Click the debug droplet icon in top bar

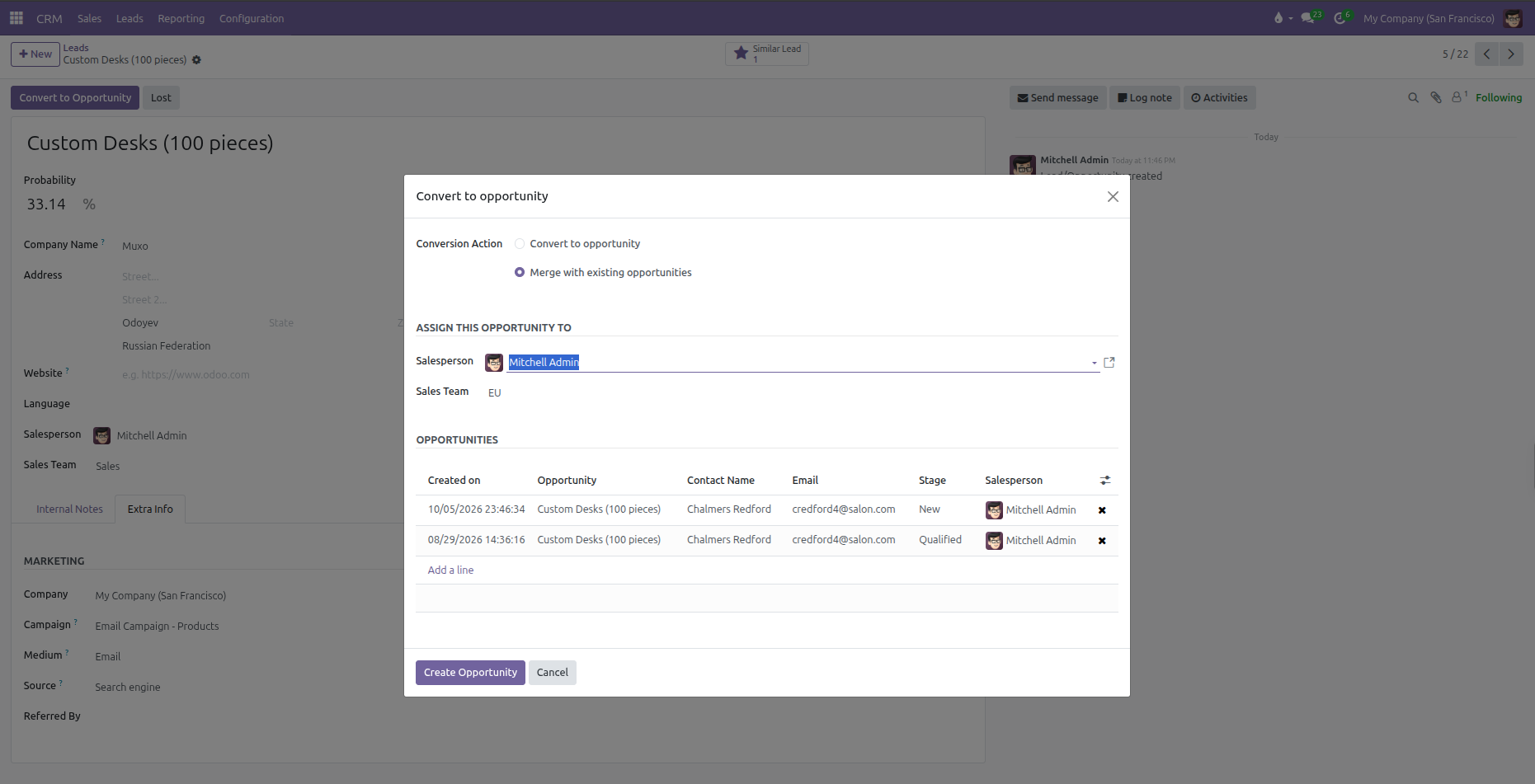click(1278, 18)
